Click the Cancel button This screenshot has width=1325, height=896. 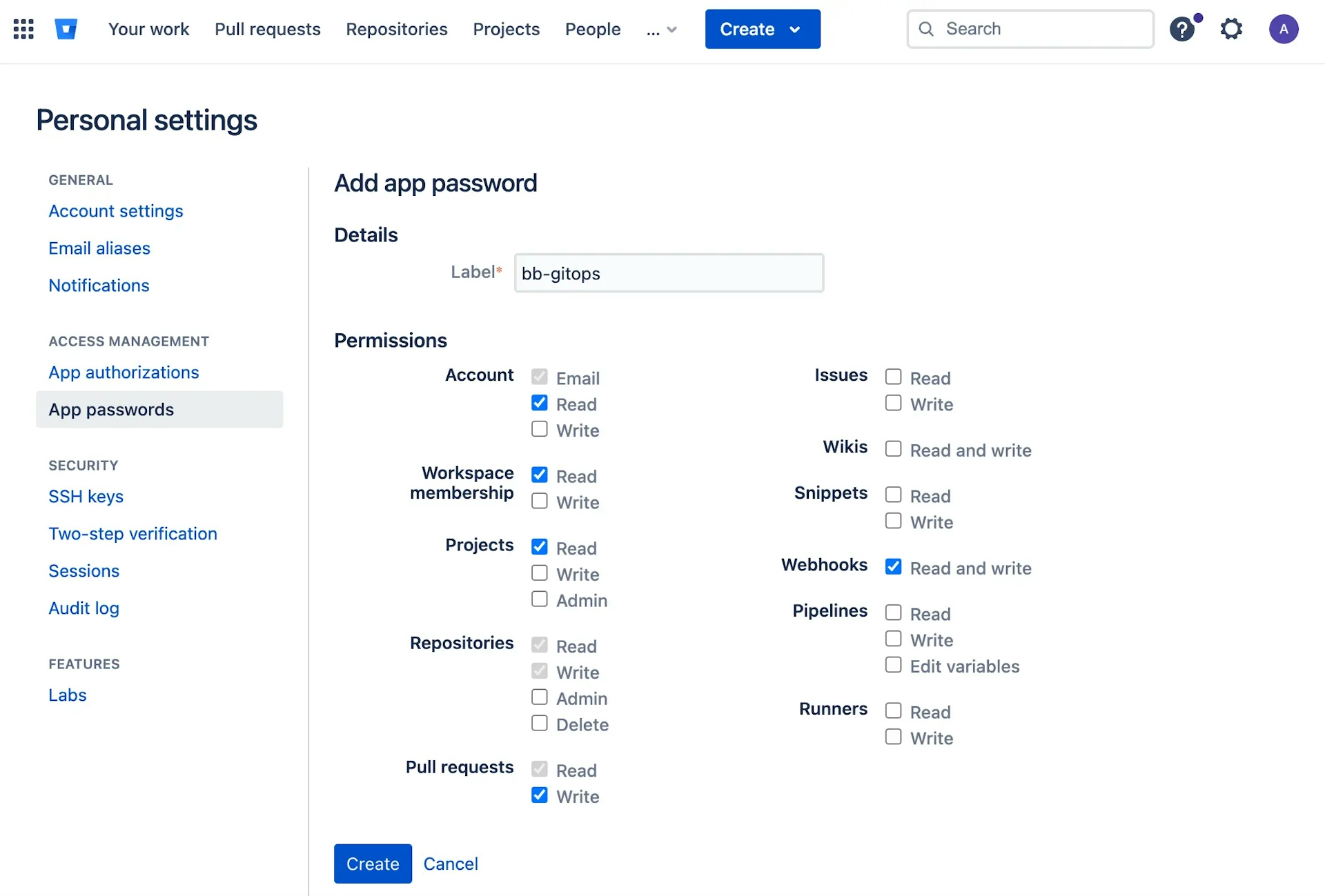450,864
